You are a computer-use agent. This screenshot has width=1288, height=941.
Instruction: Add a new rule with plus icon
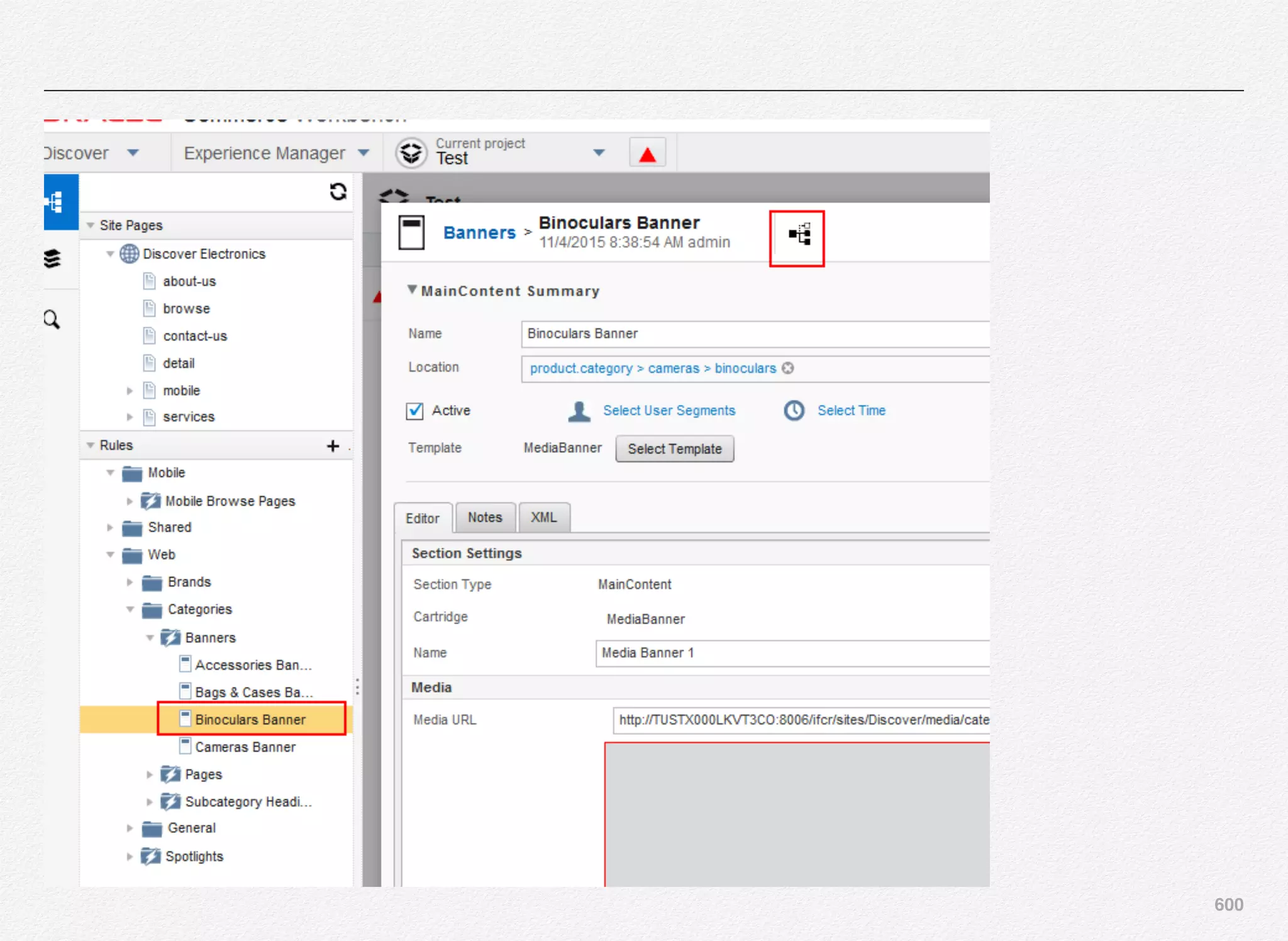point(333,446)
